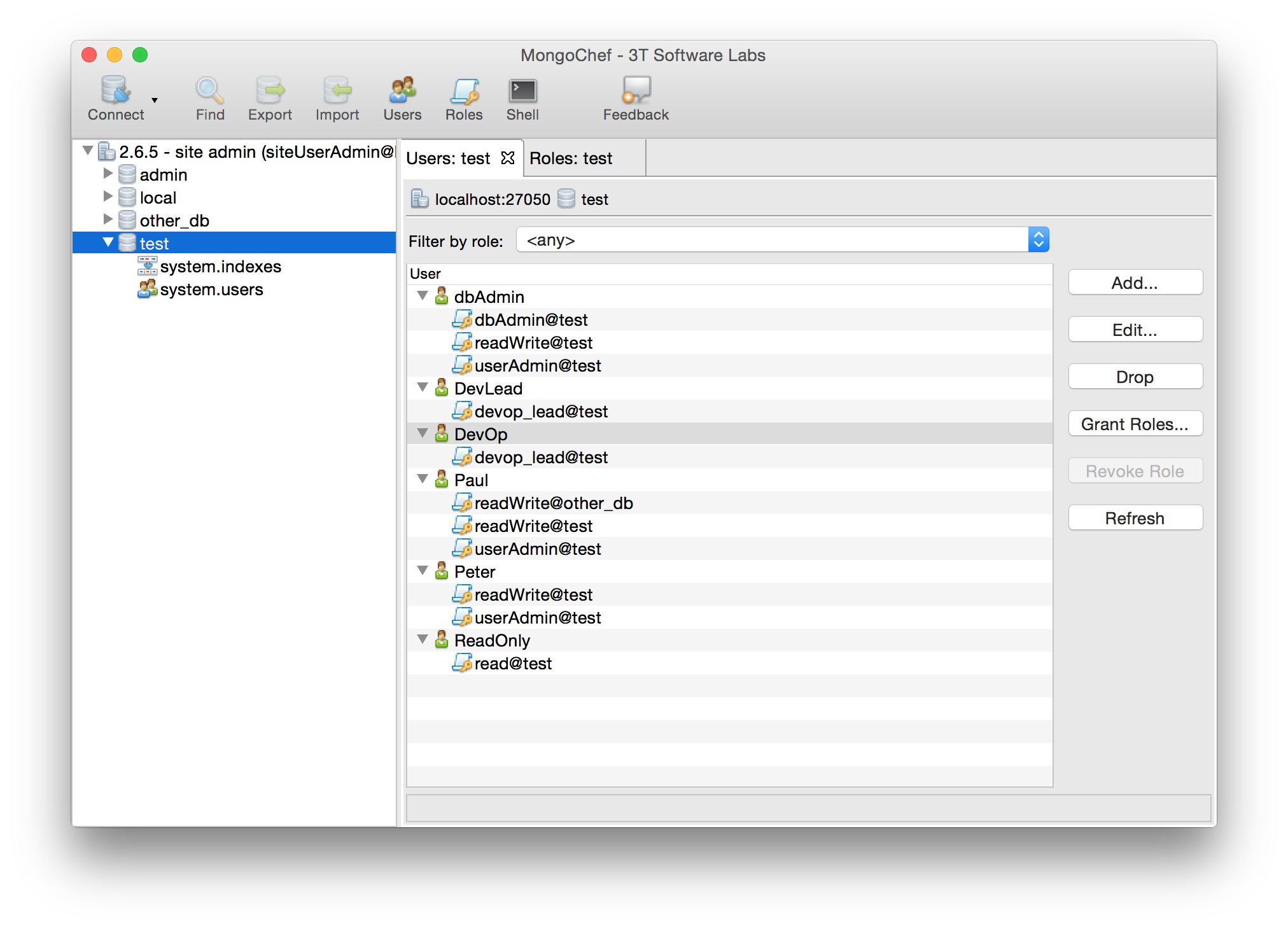
Task: Click the Drop button
Action: coord(1135,377)
